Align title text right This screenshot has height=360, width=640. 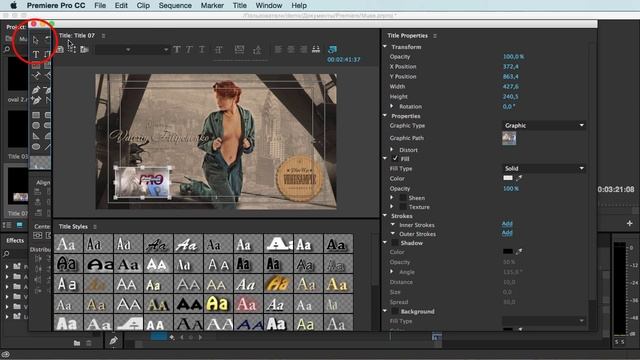point(303,49)
